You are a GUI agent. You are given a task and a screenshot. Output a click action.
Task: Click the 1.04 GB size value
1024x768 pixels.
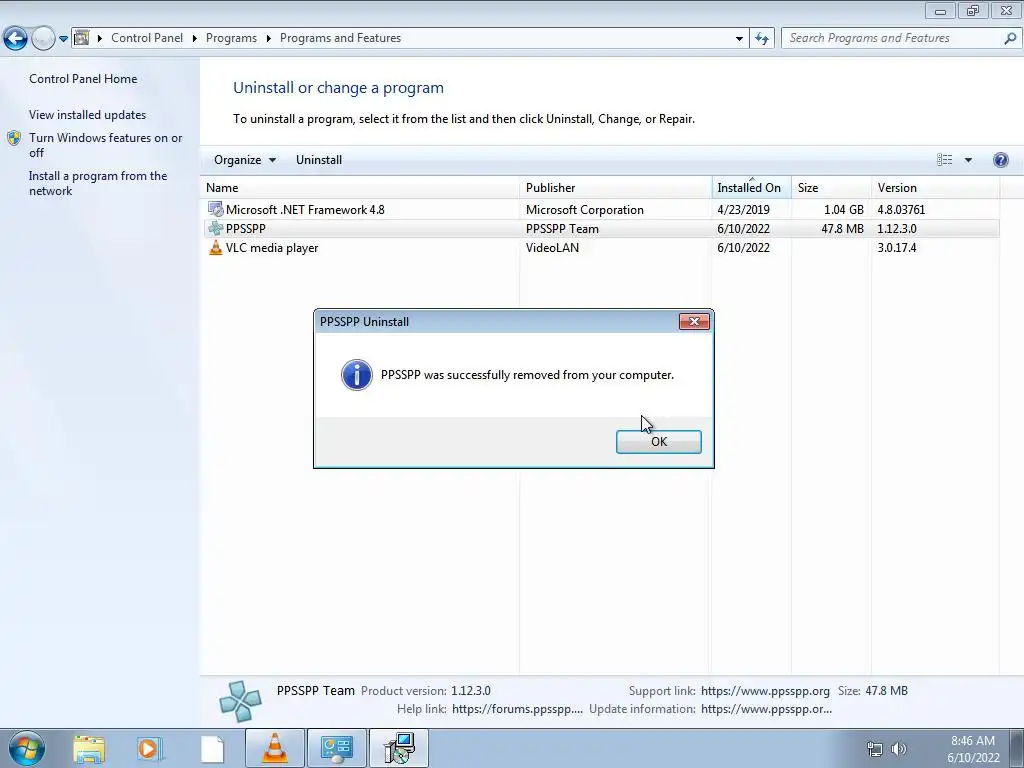[844, 210]
